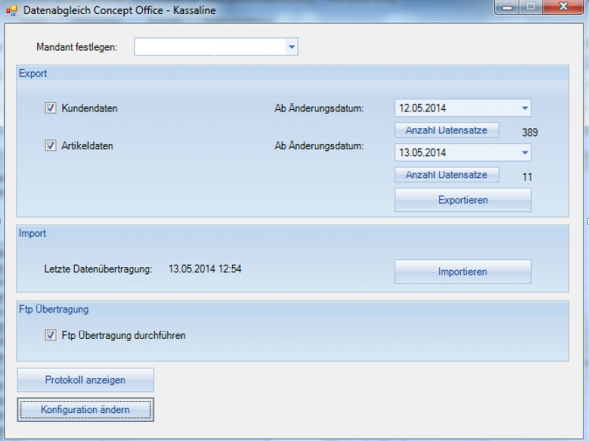Click Anzahl Datensätze button next to 11
Viewport: 589px width, 441px height.
(447, 175)
